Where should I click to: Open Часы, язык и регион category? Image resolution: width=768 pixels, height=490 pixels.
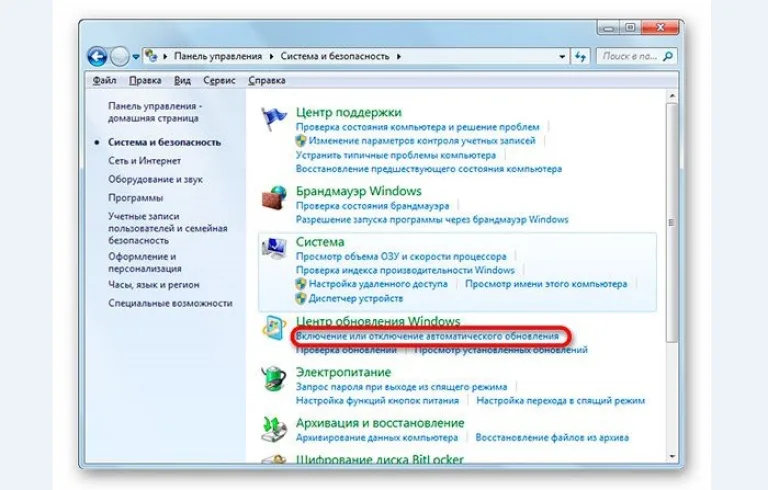(154, 285)
